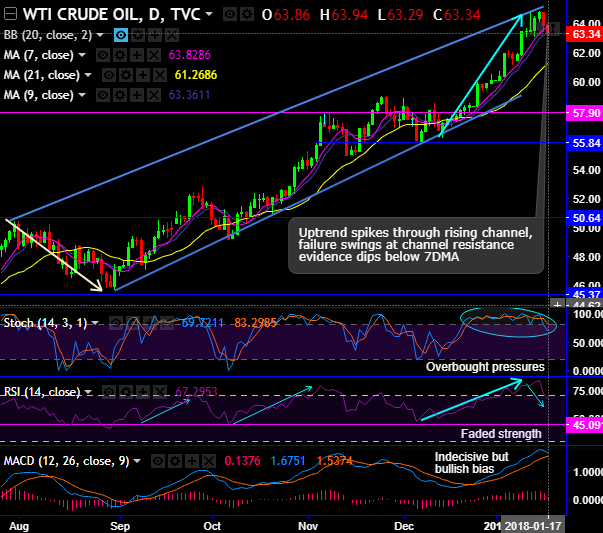The height and width of the screenshot is (533, 603).
Task: Click the plus icon on the BB row
Action: [x=155, y=35]
